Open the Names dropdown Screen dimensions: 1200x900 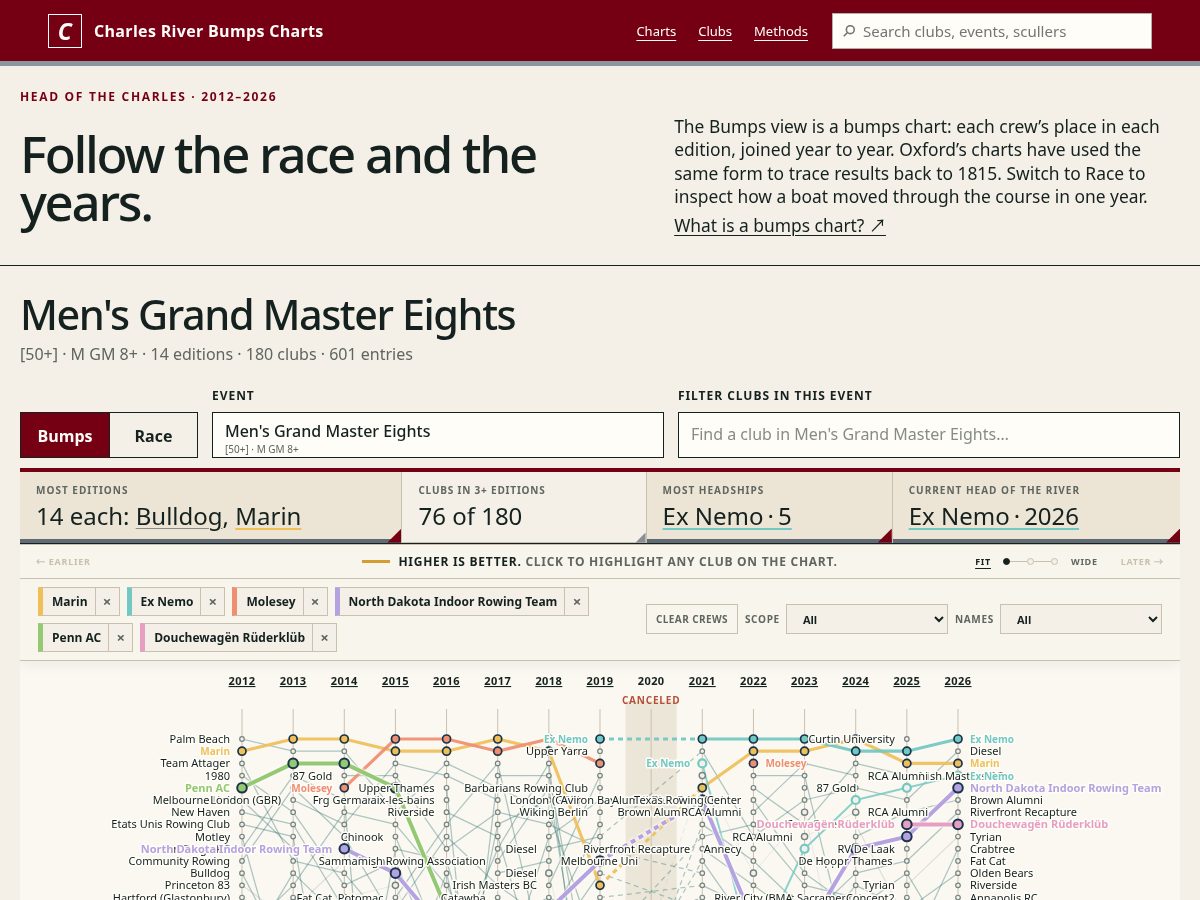(x=1081, y=620)
